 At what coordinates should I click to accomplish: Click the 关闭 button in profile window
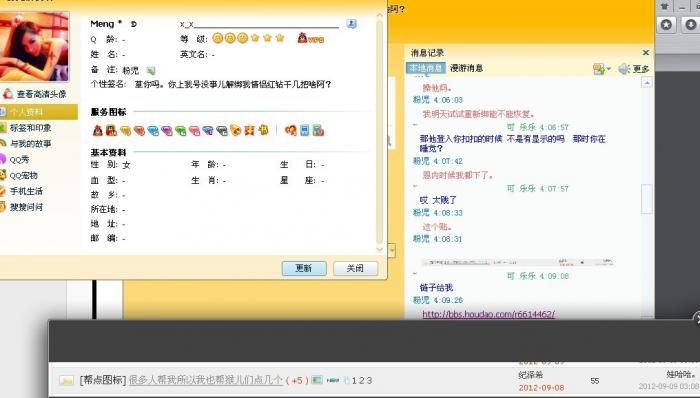pos(355,268)
